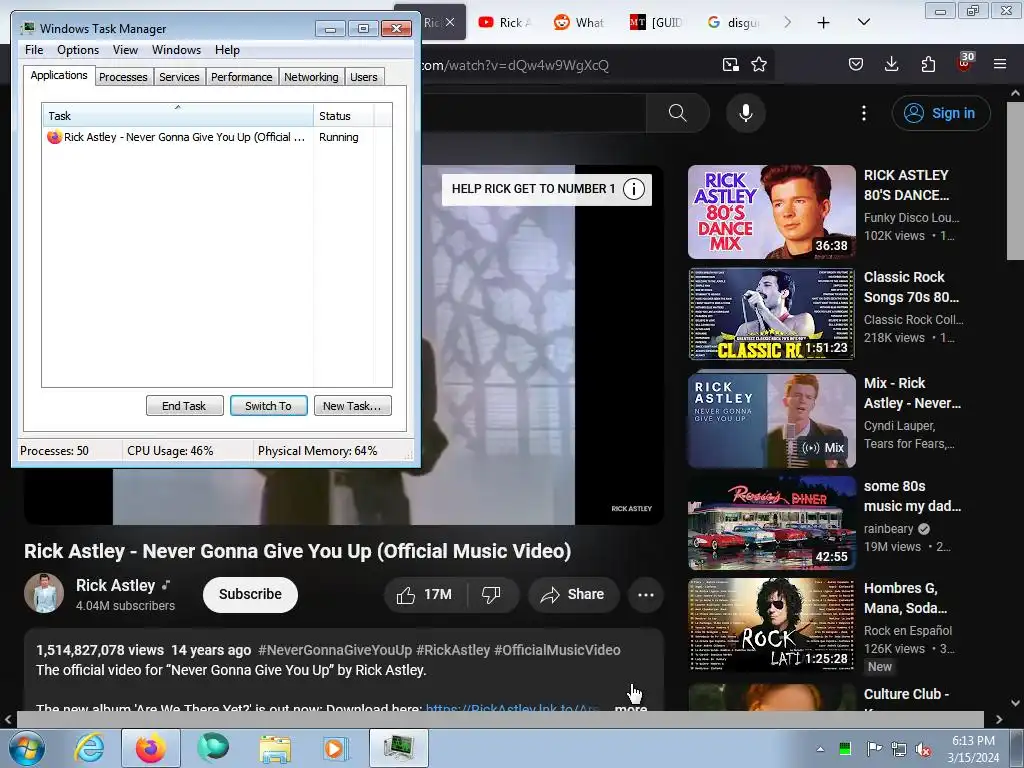Click the uBlock extension icon with badge 30
The image size is (1024, 768).
click(x=964, y=63)
